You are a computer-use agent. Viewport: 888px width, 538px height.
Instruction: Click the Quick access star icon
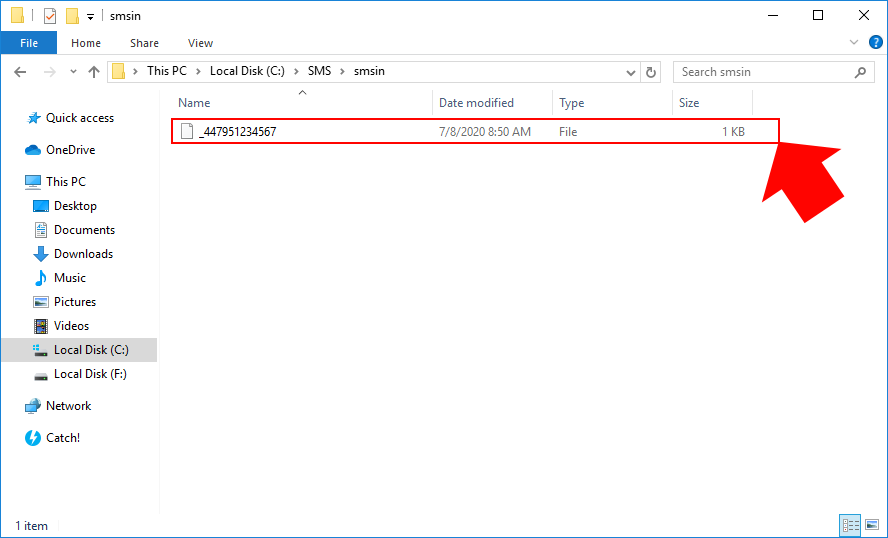pos(33,118)
